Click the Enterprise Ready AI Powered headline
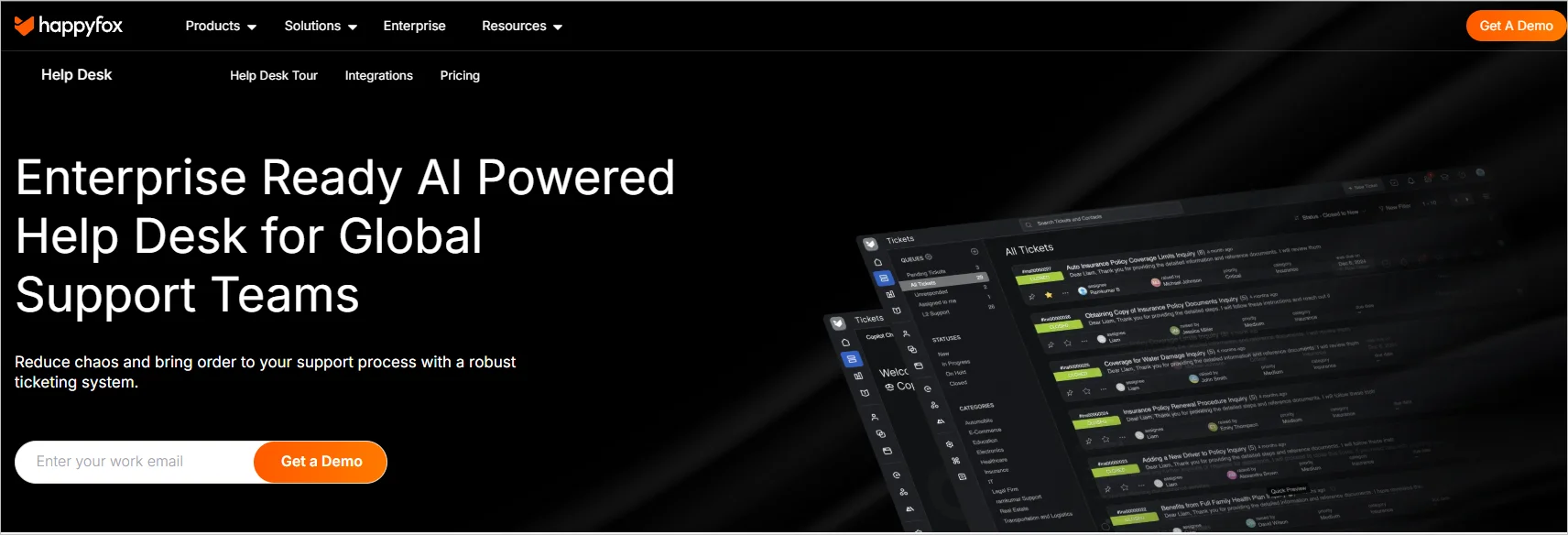This screenshot has width=1568, height=535. pyautogui.click(x=345, y=236)
